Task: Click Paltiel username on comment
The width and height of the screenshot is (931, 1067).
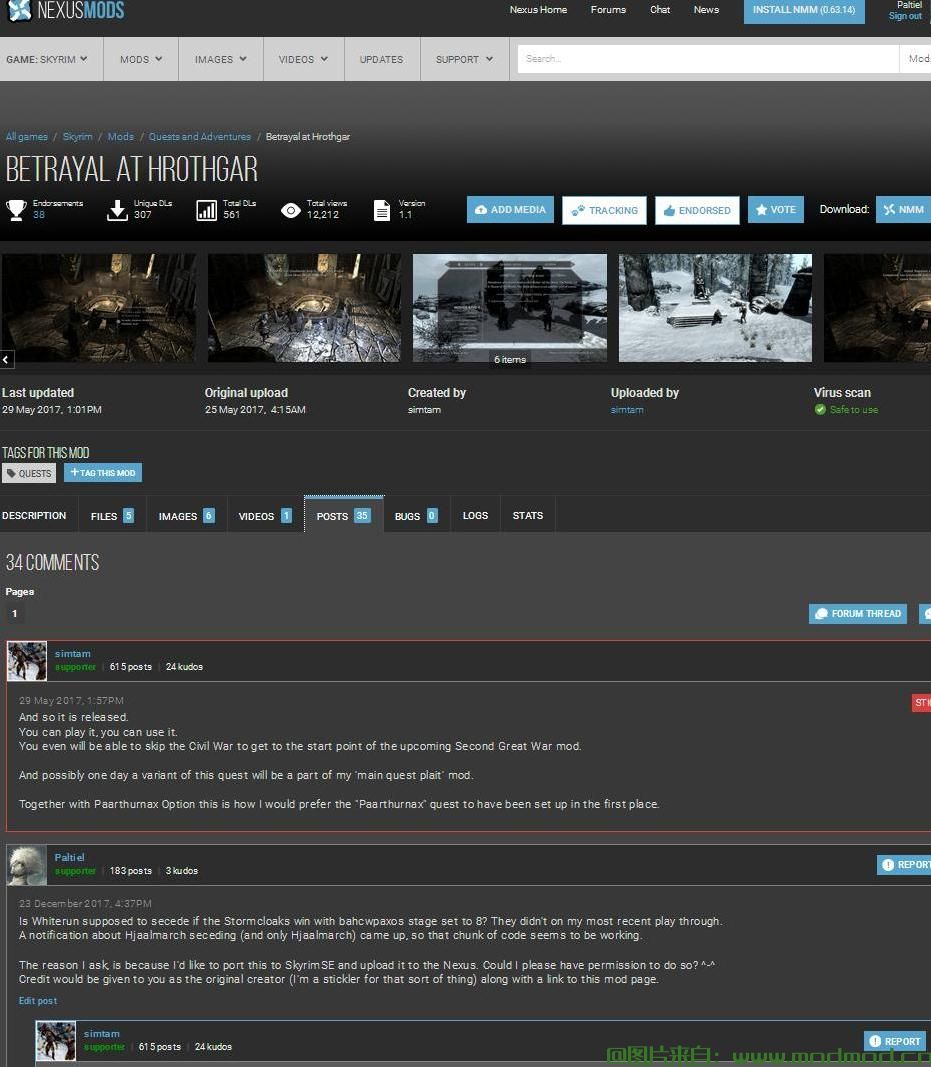Action: pos(69,857)
